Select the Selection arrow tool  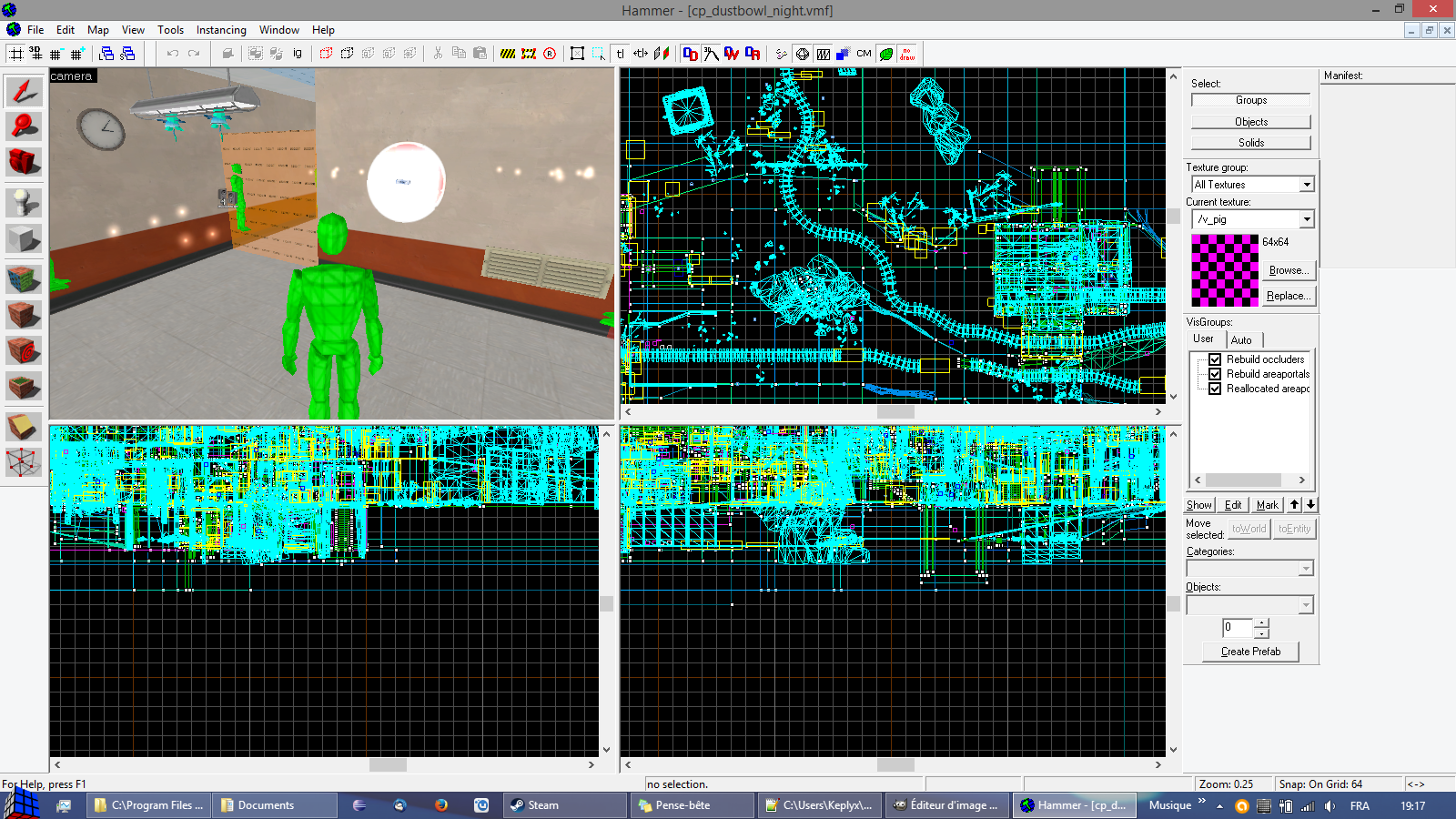24,92
